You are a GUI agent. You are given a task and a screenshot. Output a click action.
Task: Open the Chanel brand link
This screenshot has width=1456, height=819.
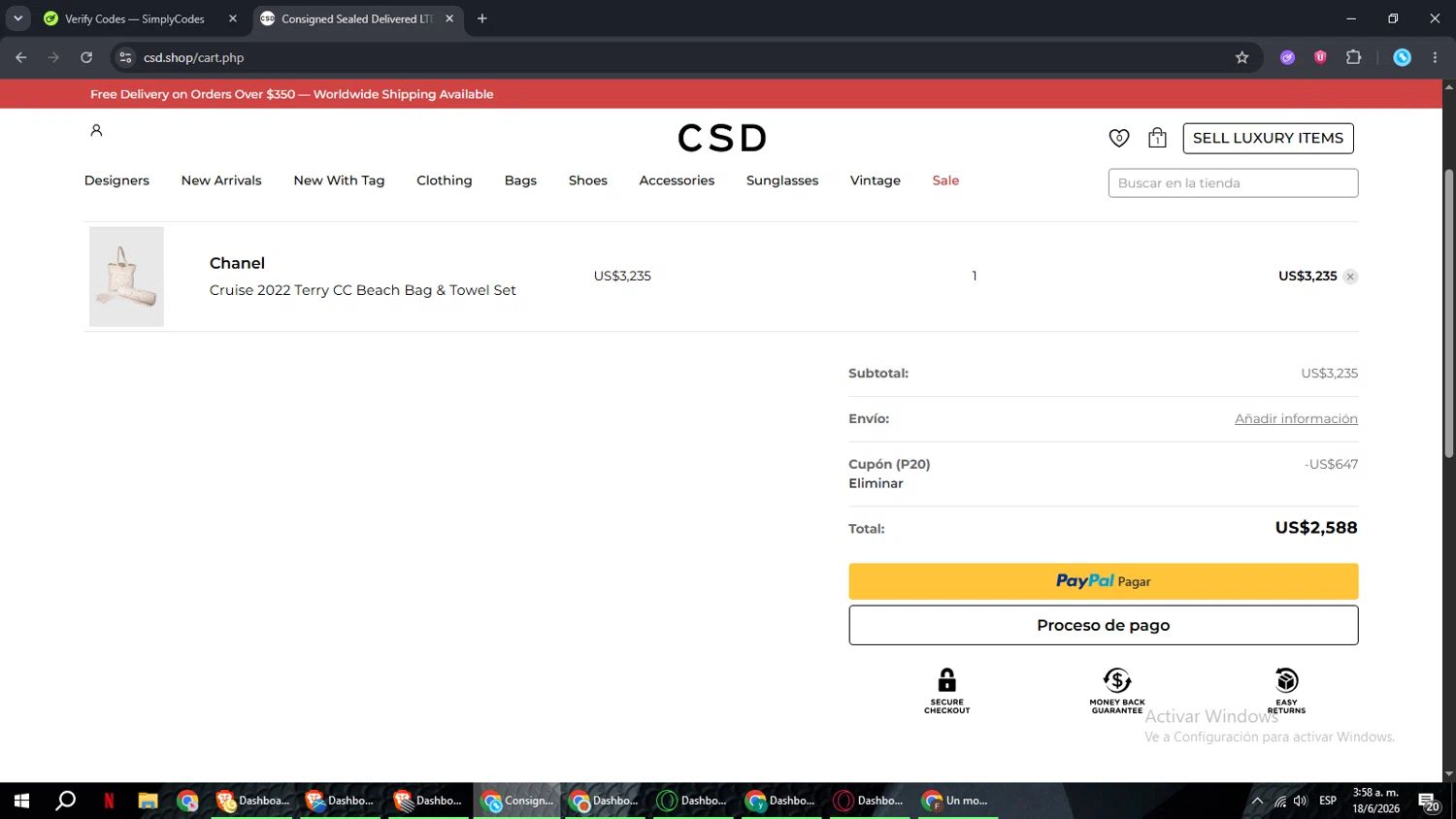tap(237, 263)
